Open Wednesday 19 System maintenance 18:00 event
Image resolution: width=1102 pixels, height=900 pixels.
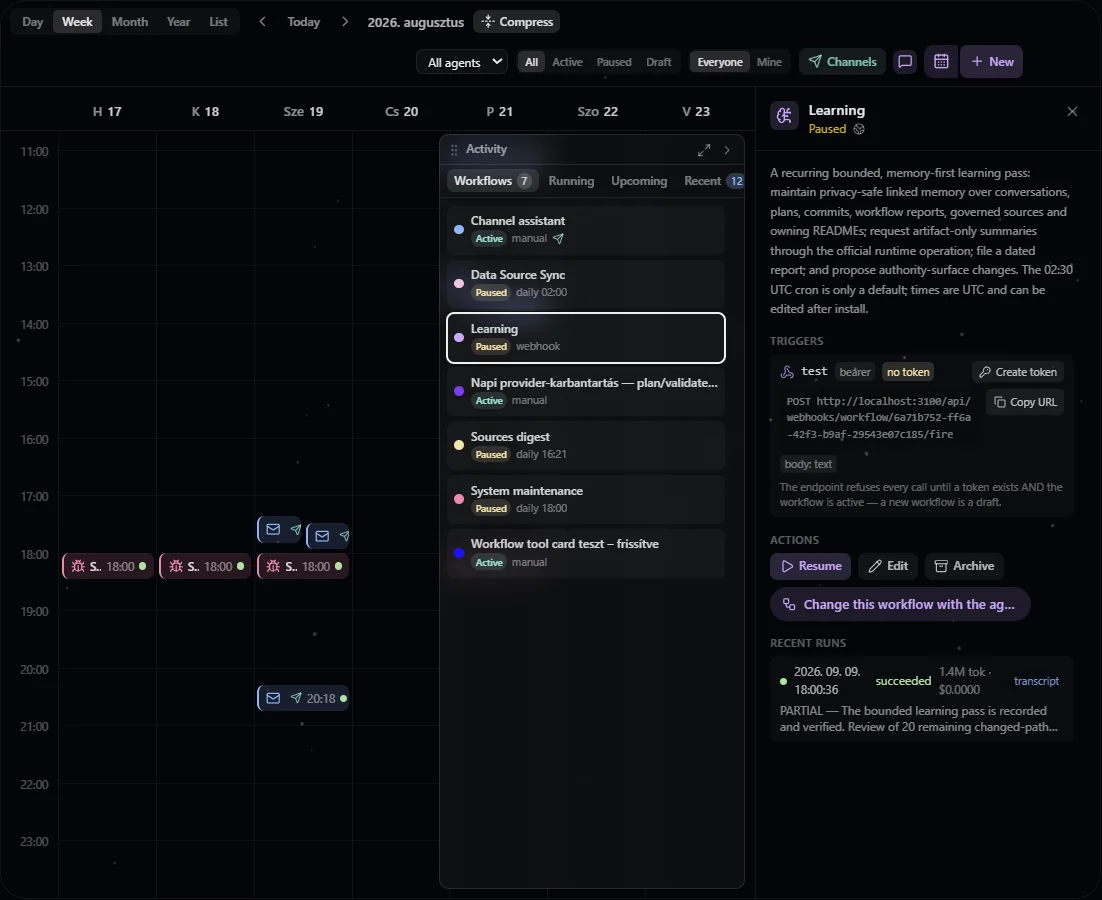click(x=303, y=566)
